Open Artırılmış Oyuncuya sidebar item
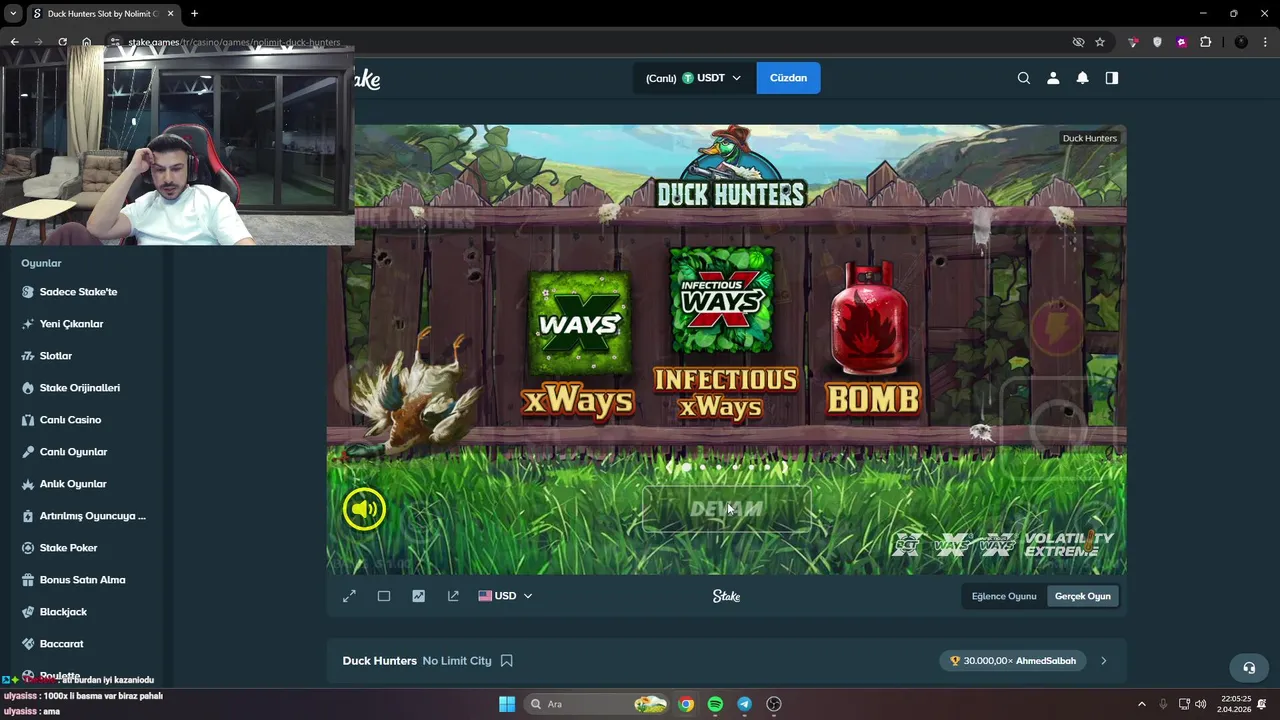 click(92, 516)
